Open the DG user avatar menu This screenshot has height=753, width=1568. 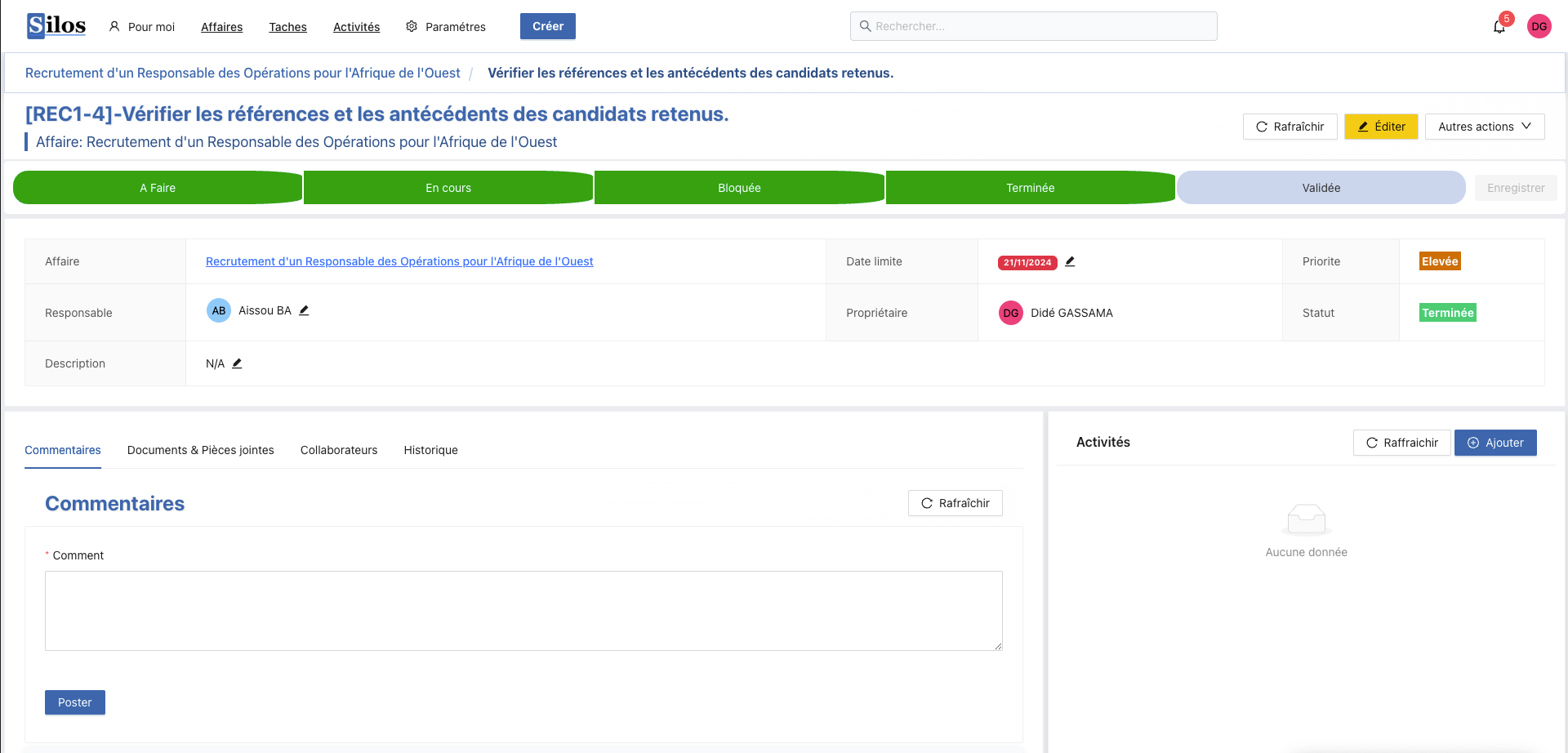(x=1539, y=26)
